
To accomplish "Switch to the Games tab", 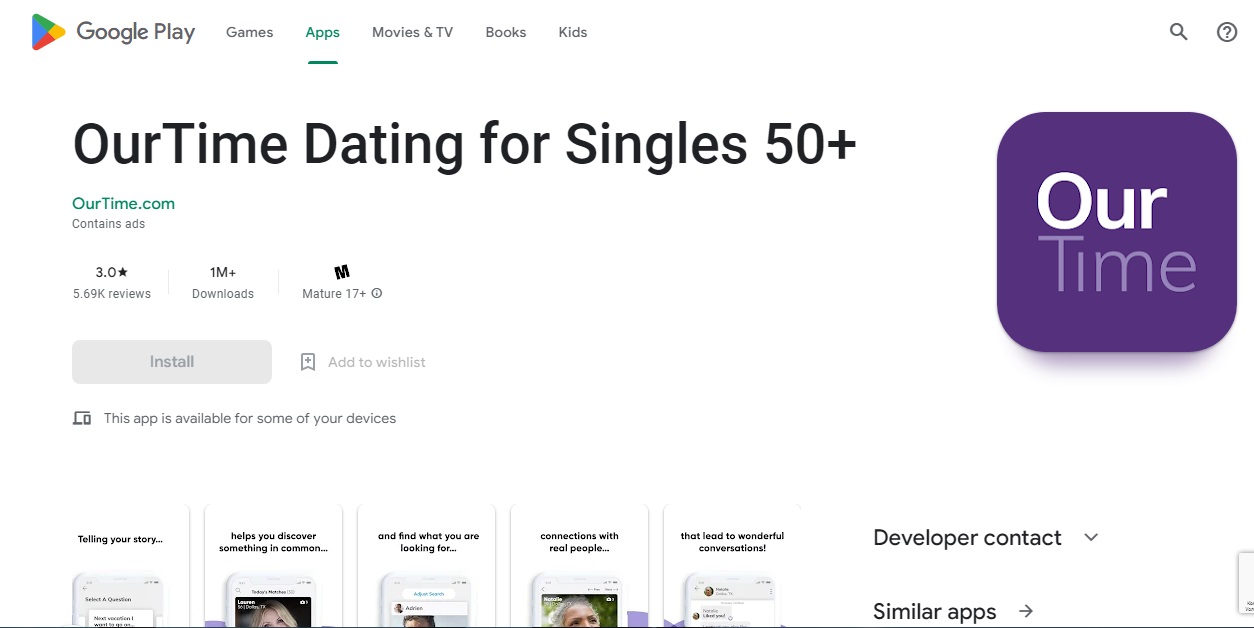I will [x=249, y=32].
